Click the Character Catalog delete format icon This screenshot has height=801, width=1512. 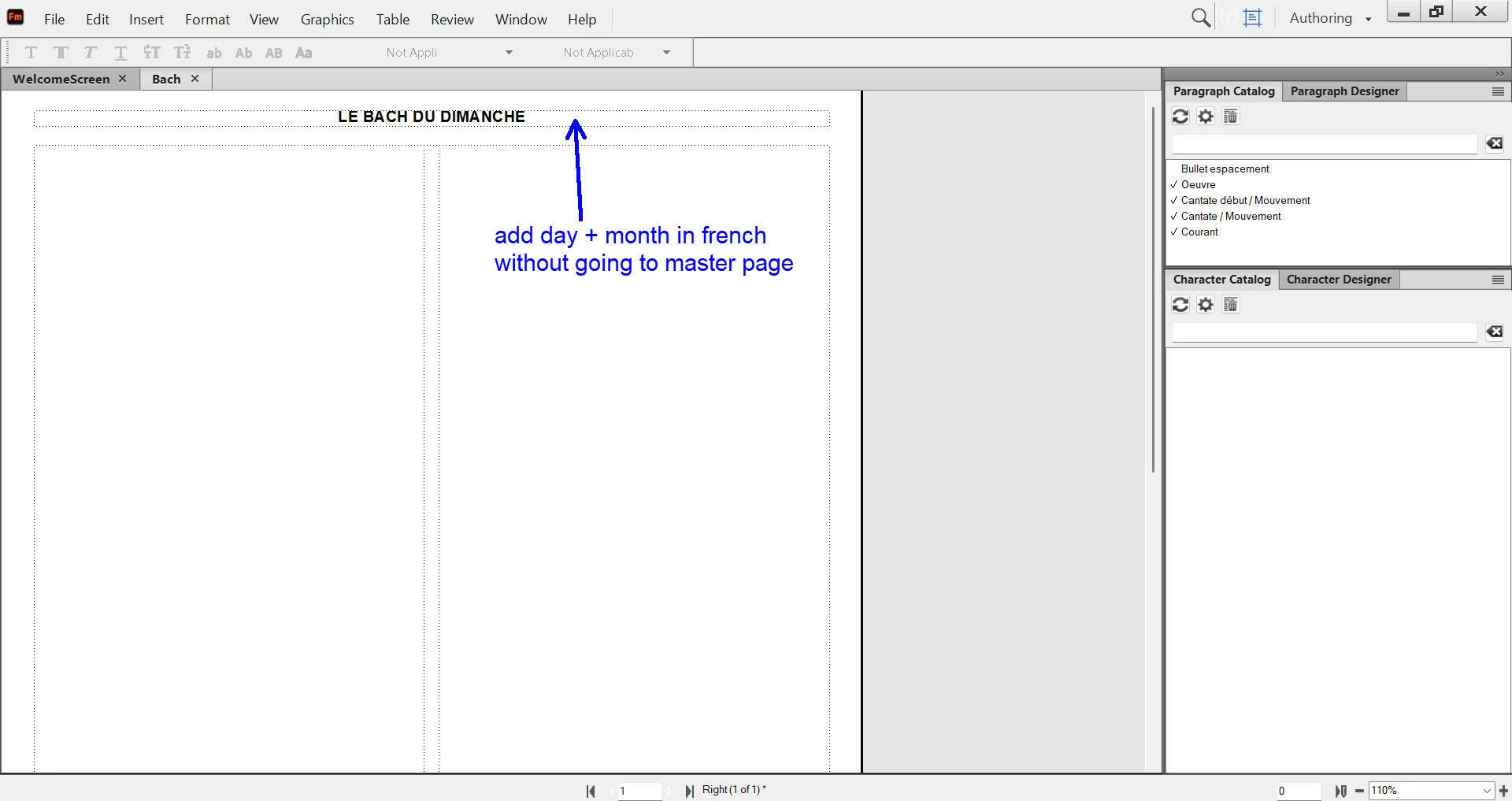[1230, 305]
